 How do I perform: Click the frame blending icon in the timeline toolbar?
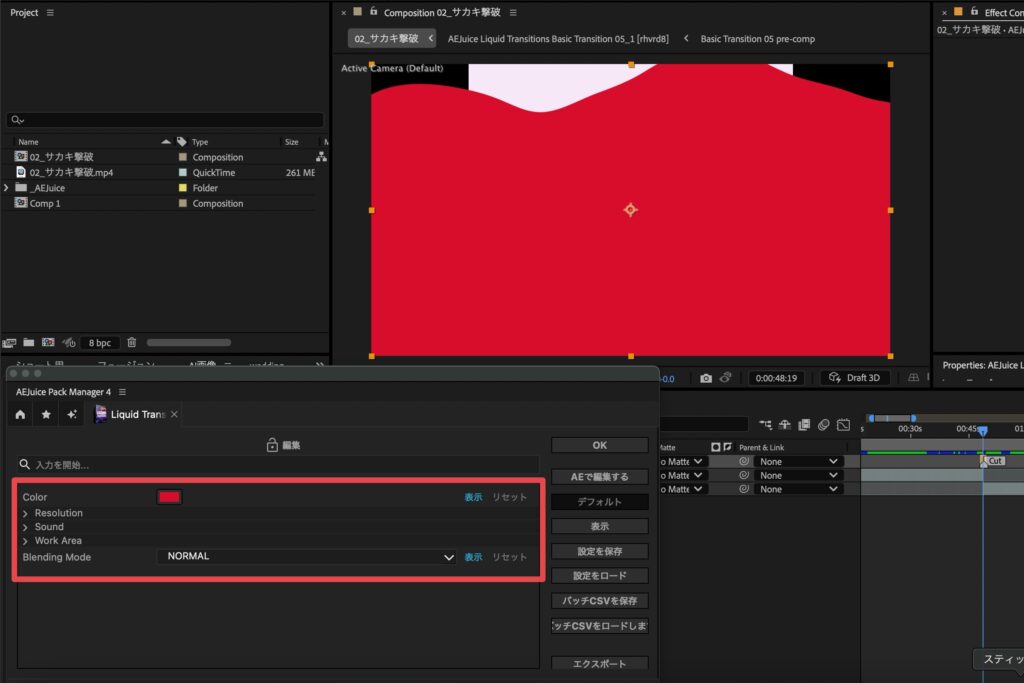coord(804,424)
